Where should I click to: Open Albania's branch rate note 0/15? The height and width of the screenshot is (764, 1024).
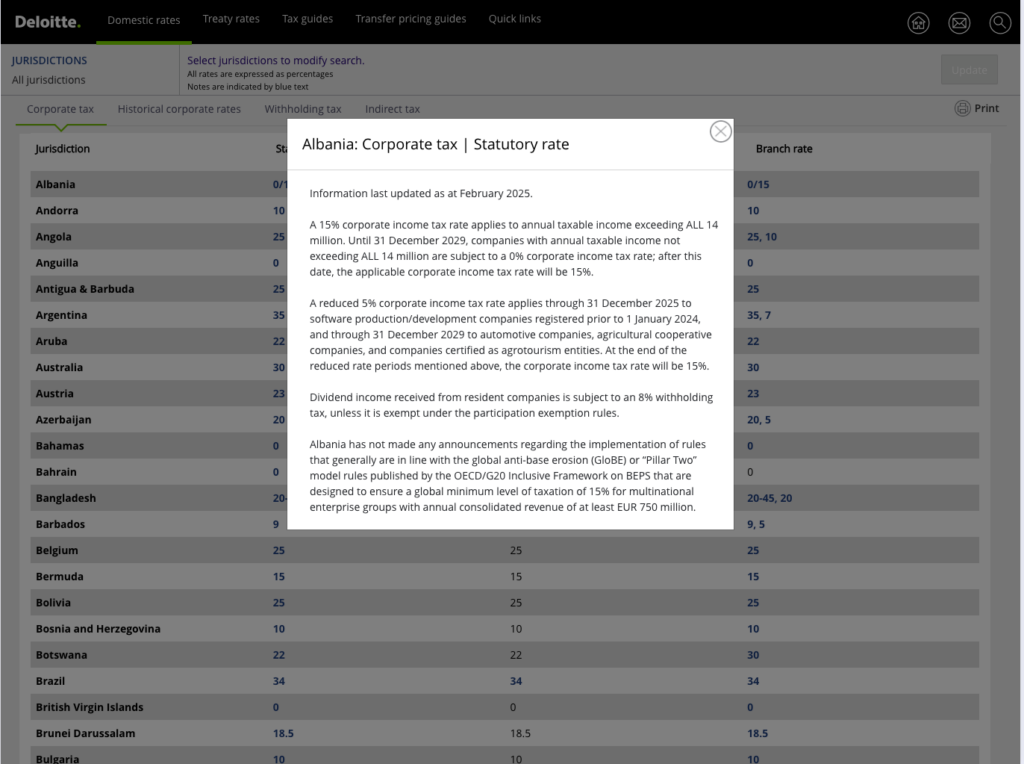coord(758,185)
